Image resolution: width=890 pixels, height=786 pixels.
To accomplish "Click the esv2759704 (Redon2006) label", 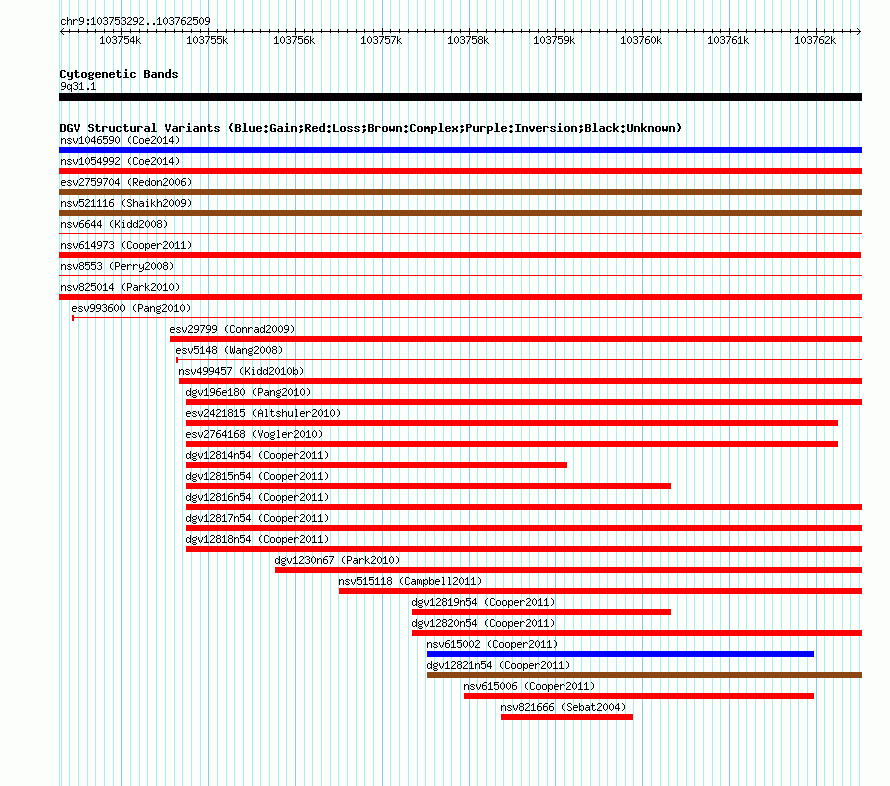I will 126,182.
